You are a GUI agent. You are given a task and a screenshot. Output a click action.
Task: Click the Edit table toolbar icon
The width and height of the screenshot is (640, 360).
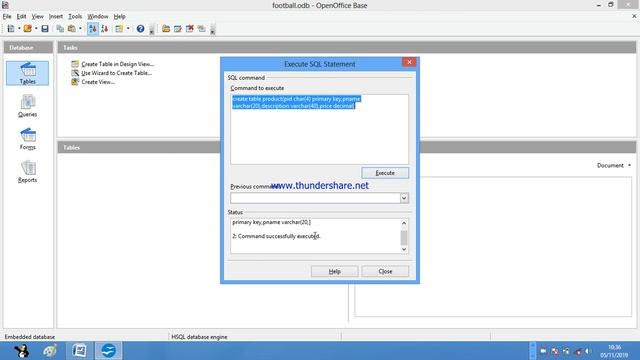(178, 29)
